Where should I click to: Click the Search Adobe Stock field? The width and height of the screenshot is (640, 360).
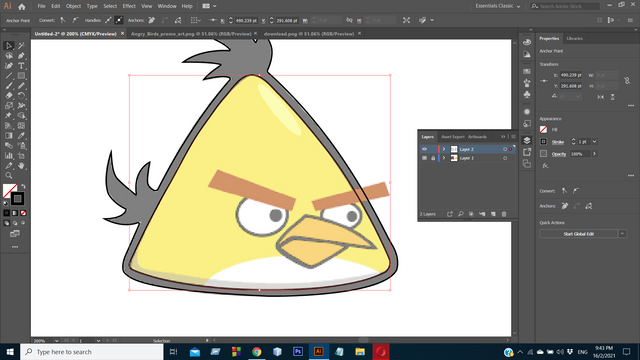[x=565, y=6]
